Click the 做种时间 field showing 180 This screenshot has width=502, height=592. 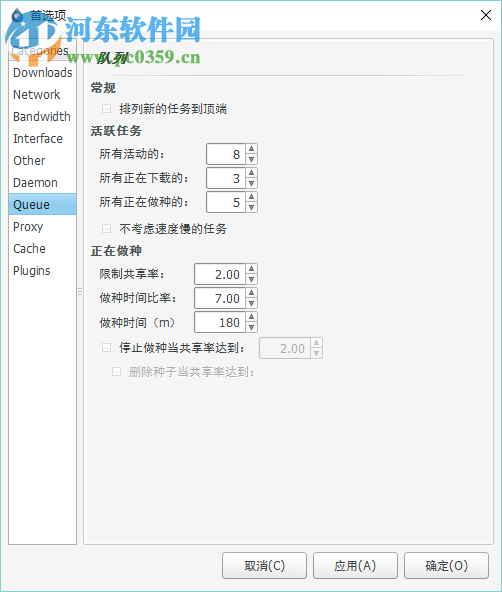coord(220,322)
